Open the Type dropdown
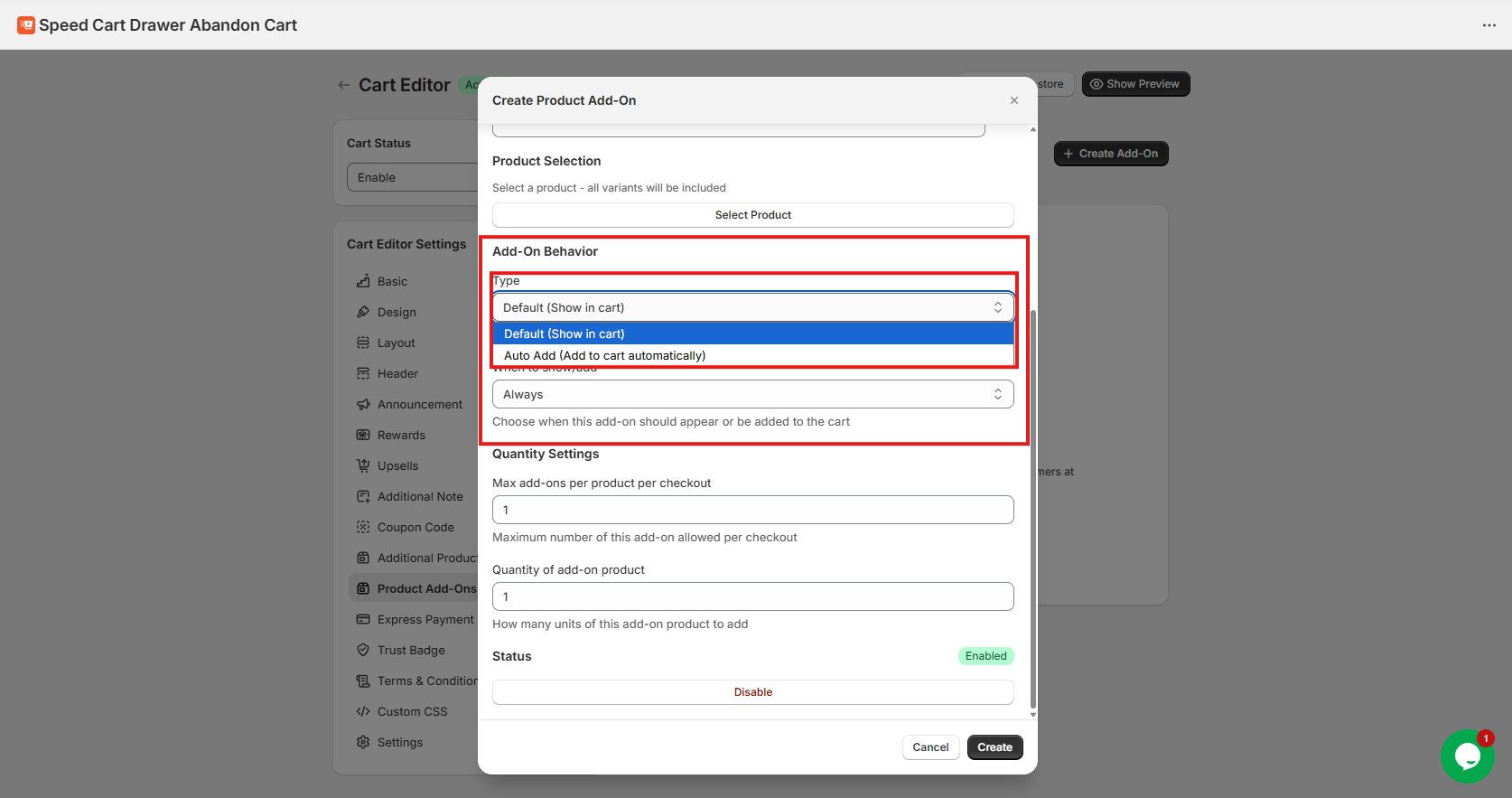Image resolution: width=1512 pixels, height=798 pixels. 752,307
